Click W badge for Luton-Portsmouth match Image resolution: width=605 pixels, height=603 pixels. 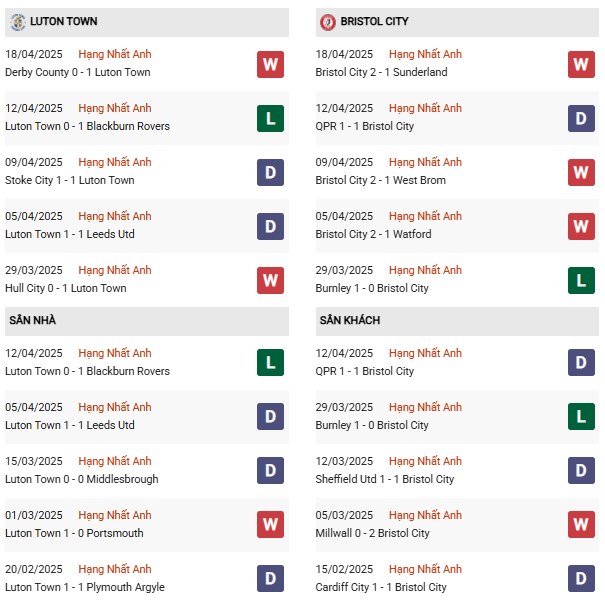270,525
